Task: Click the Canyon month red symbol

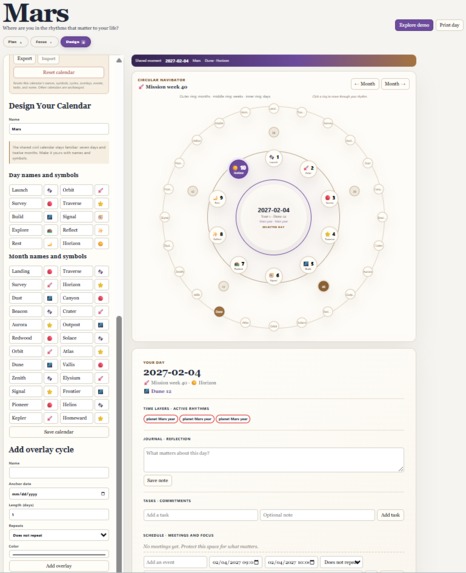Action: click(x=101, y=298)
